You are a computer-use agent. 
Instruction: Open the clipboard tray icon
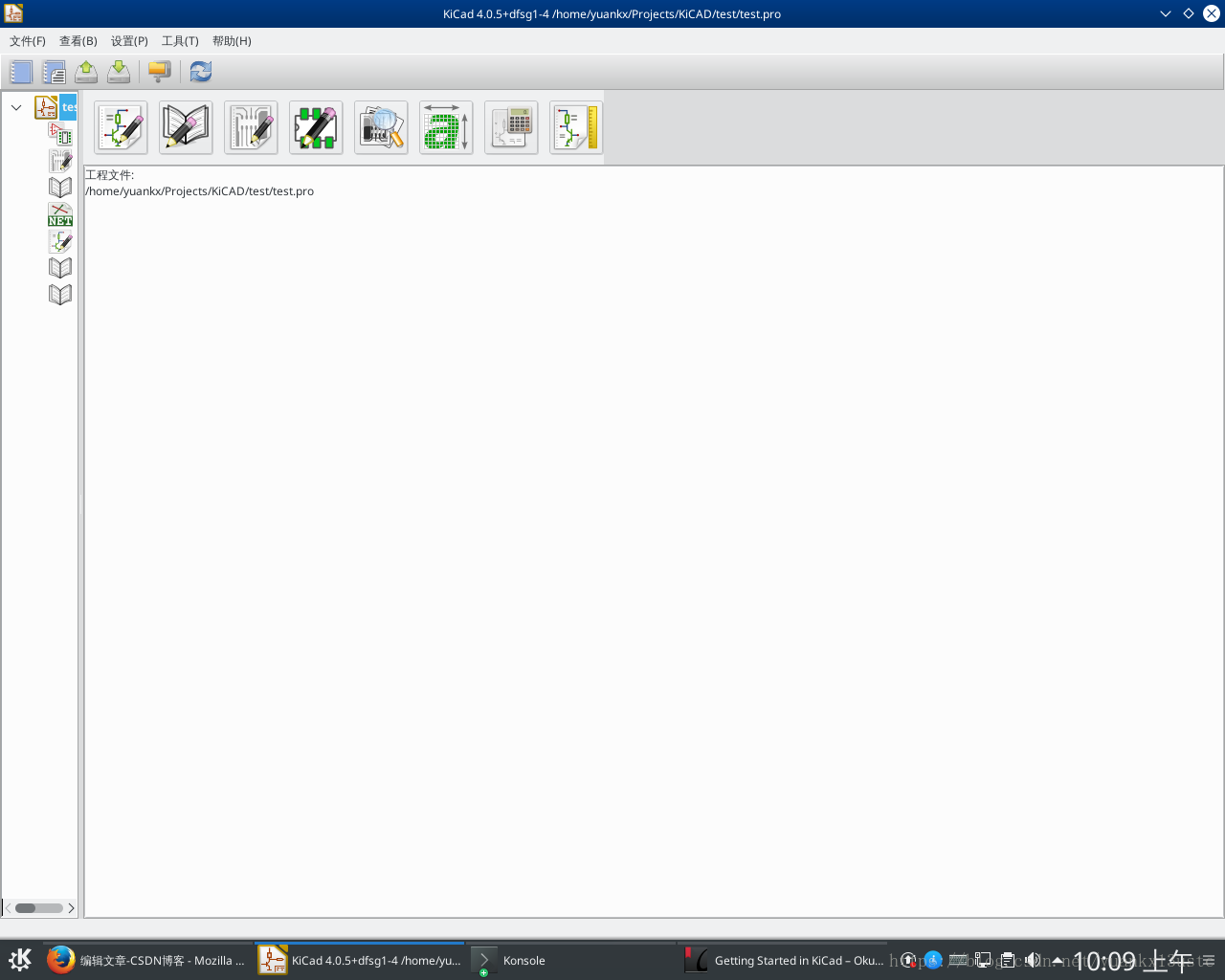[x=1008, y=960]
